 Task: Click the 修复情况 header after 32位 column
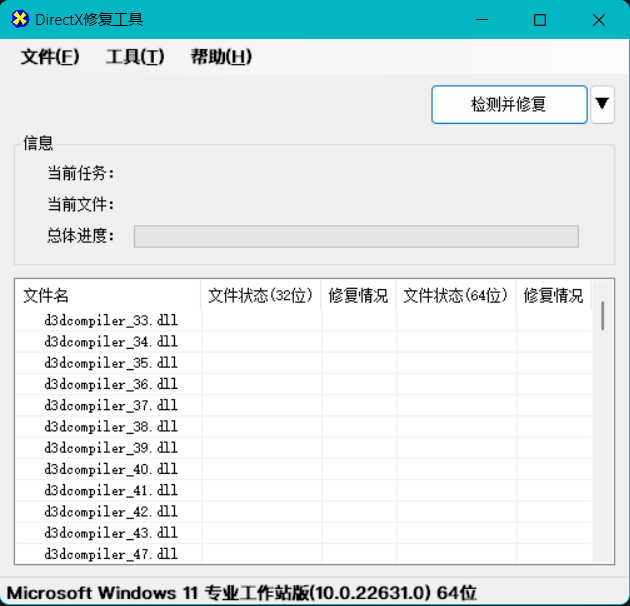(358, 296)
